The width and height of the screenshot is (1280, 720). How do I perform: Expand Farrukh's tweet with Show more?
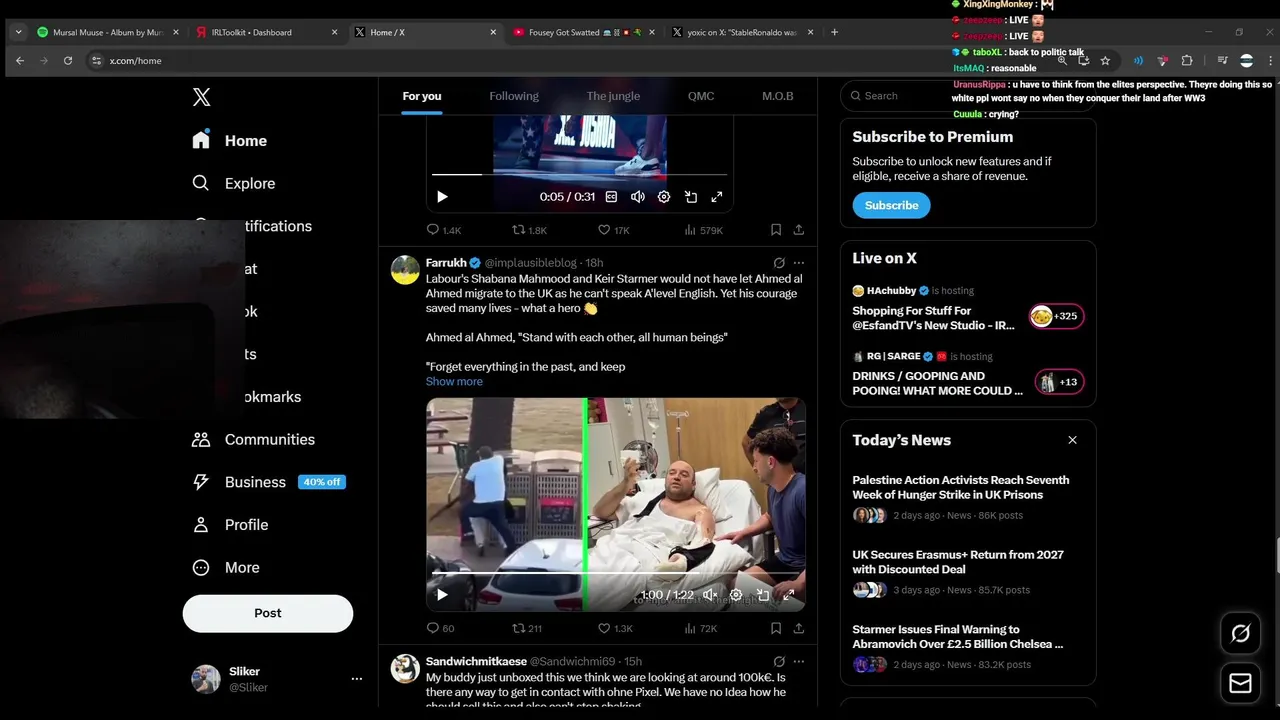pyautogui.click(x=454, y=381)
